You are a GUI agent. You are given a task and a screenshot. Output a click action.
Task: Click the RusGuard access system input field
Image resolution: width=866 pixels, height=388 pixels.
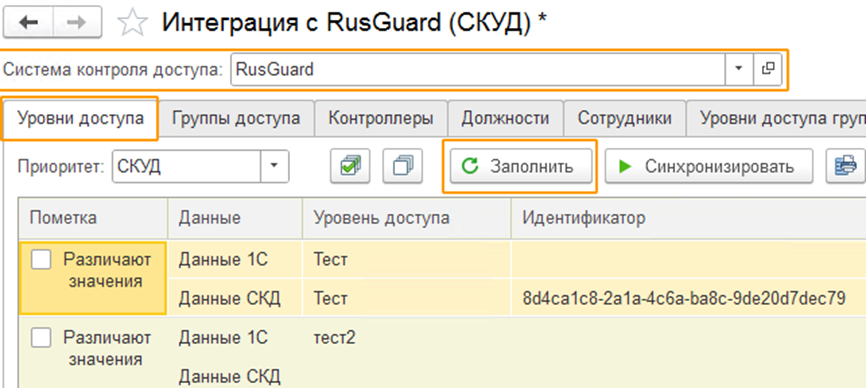click(478, 70)
